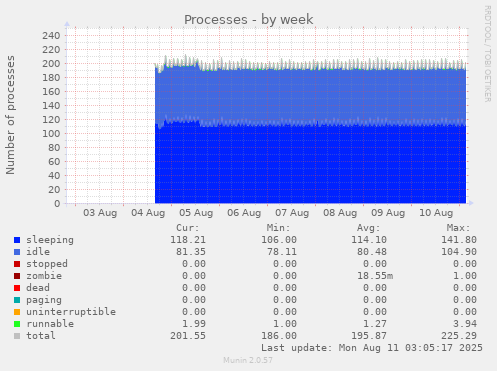Click the '03 Aug' x-axis label
The width and height of the screenshot is (497, 371).
[x=100, y=213]
